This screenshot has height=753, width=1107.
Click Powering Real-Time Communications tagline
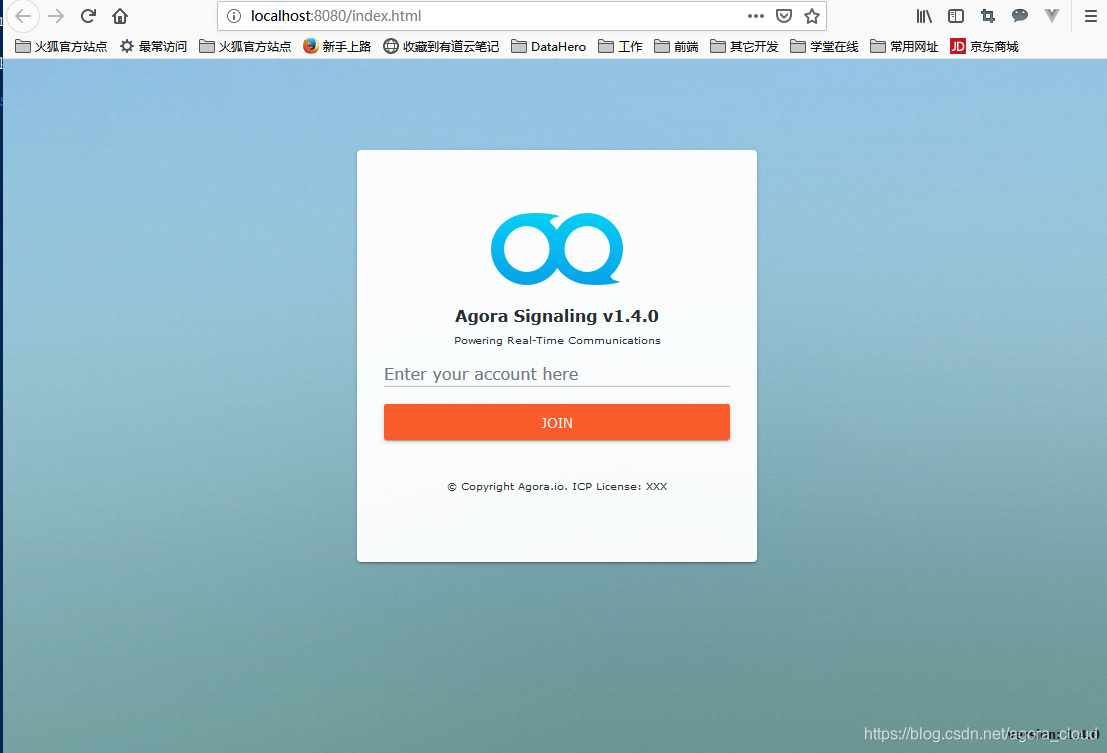click(557, 340)
